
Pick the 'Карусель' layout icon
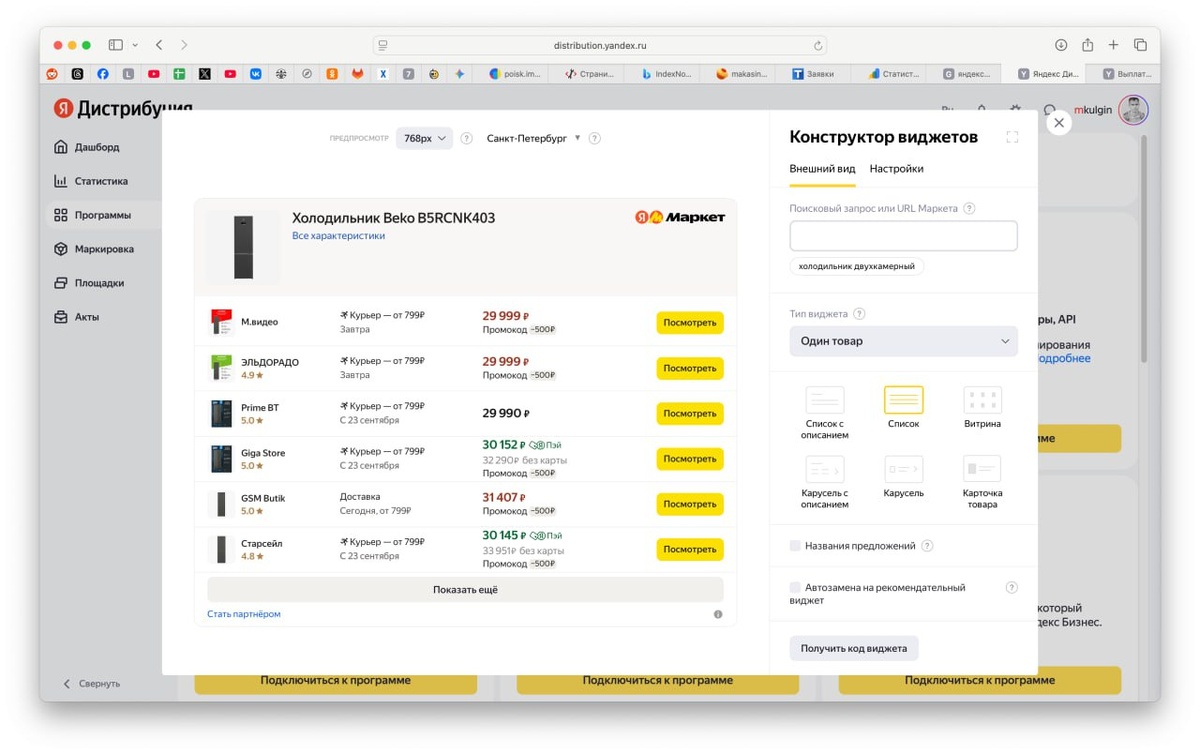click(x=903, y=469)
